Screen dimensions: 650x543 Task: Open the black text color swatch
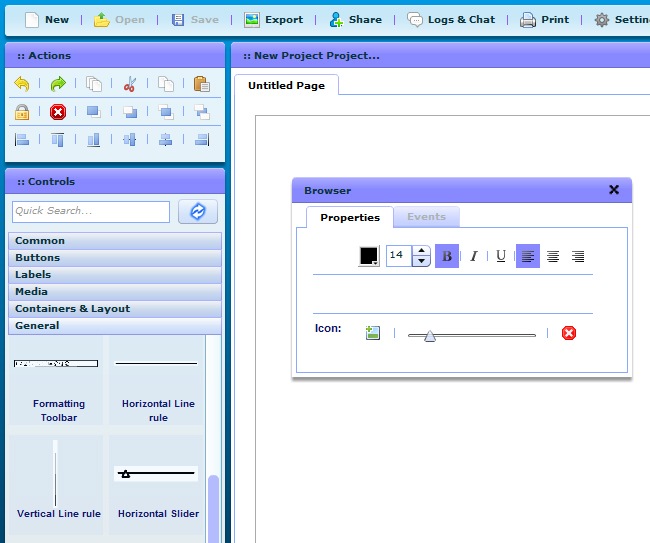(x=369, y=256)
